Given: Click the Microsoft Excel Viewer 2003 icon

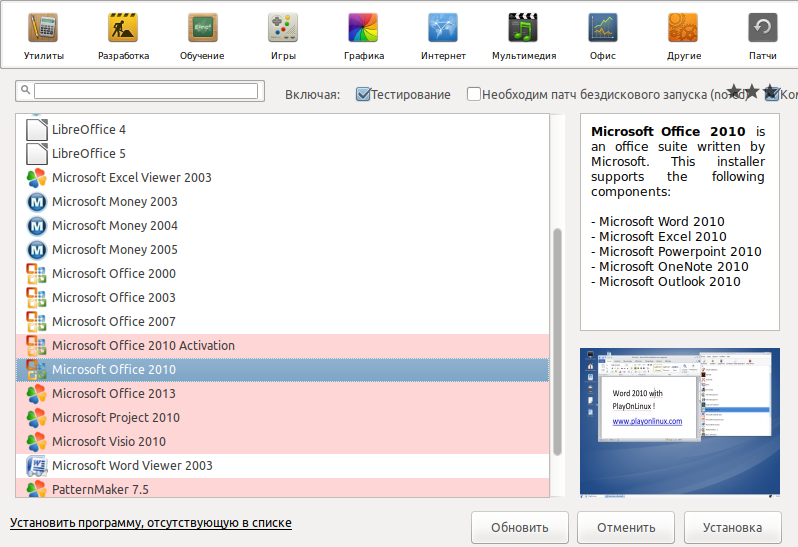Looking at the screenshot, I should [x=37, y=178].
